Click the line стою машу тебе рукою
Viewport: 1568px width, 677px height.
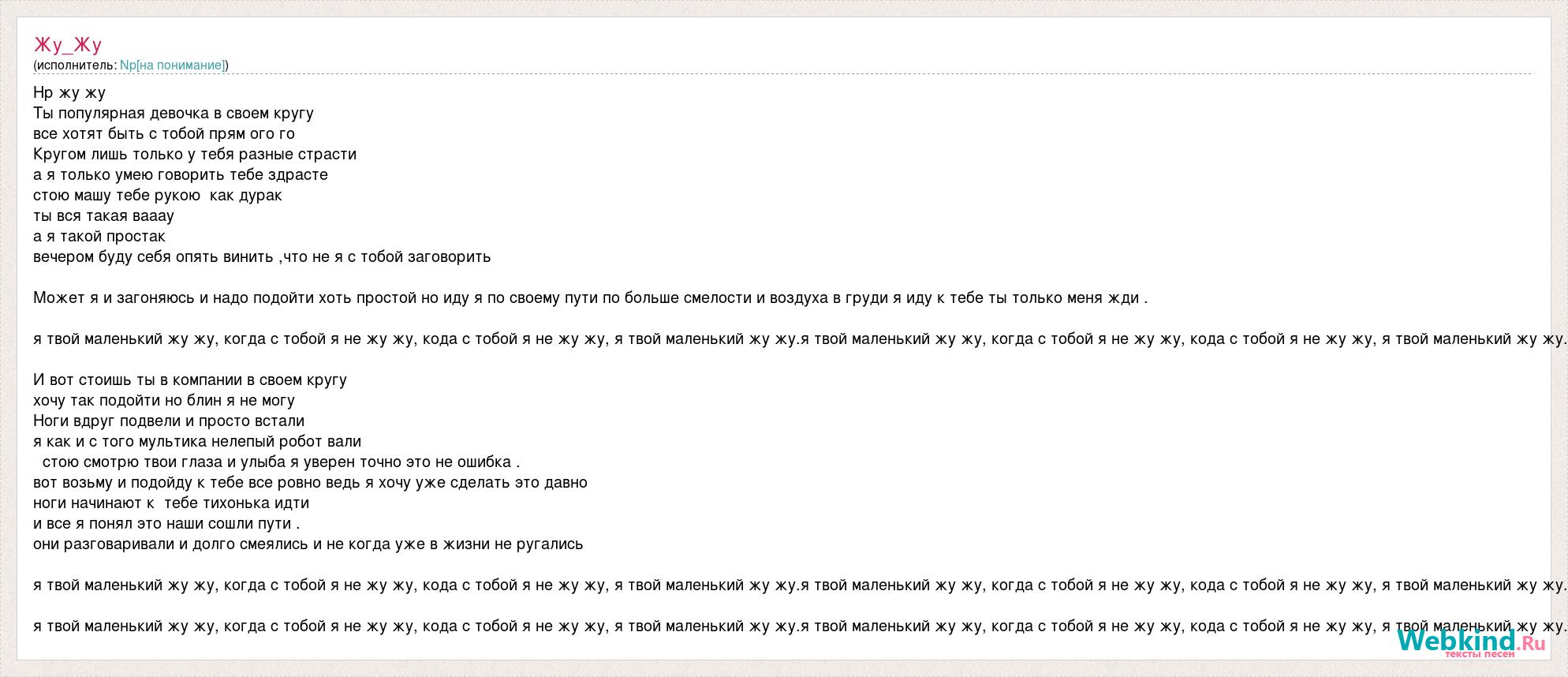click(158, 196)
